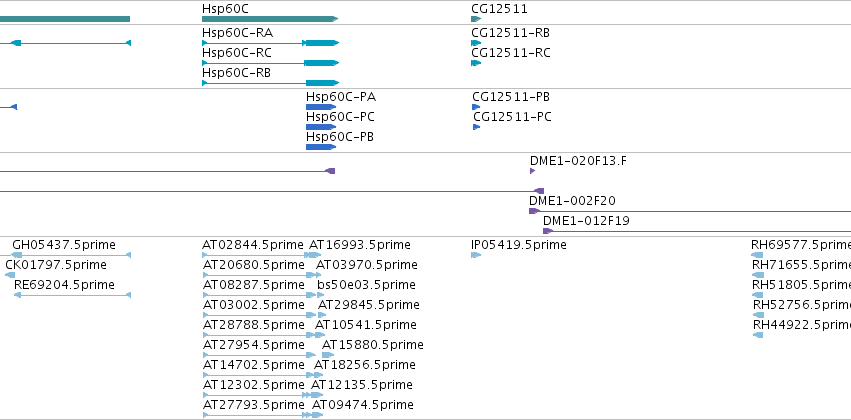The height and width of the screenshot is (420, 851).
Task: Select transcript Hsp60C-RA label
Action: tap(237, 33)
